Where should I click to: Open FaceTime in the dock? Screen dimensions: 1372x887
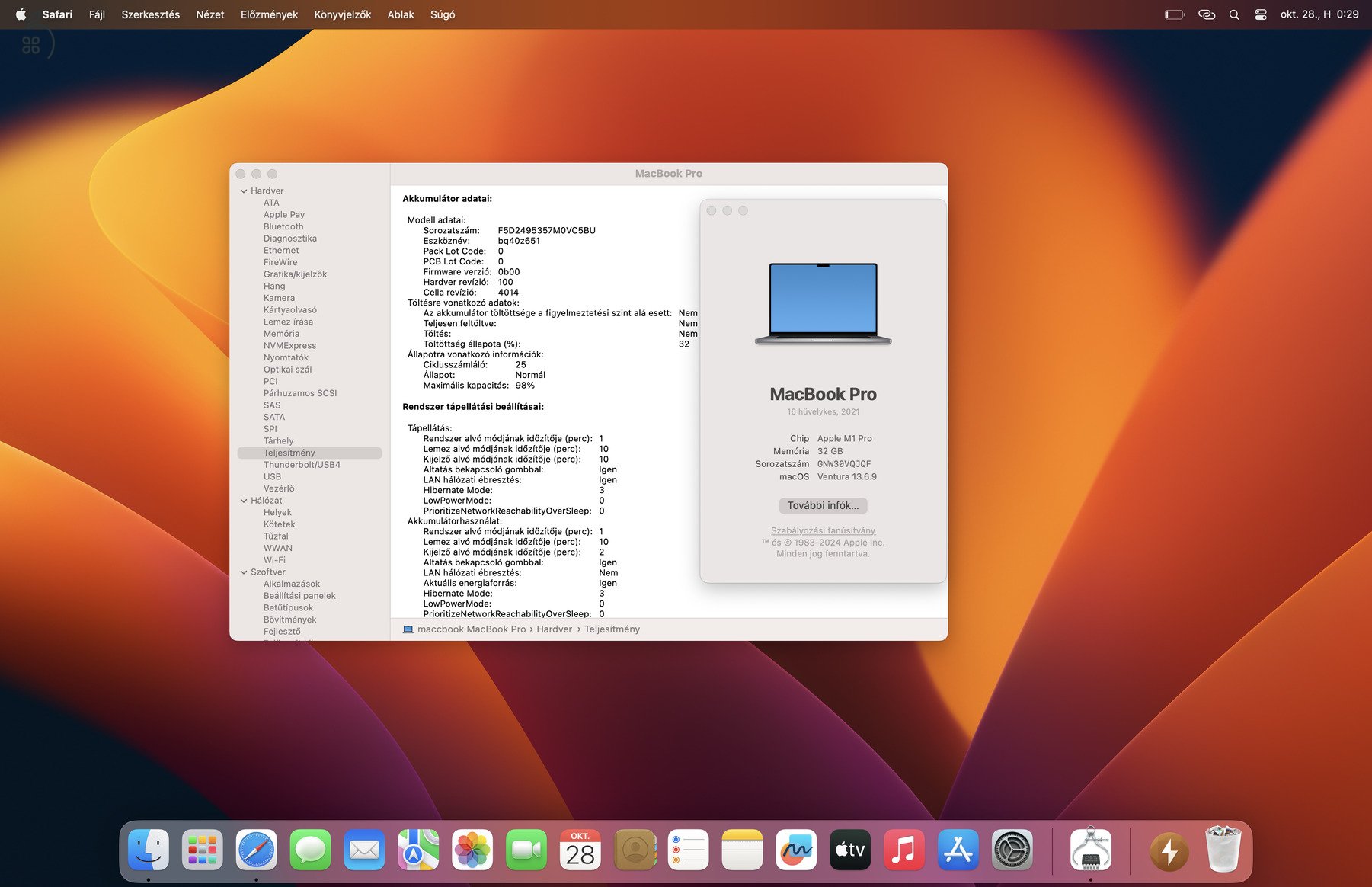click(526, 850)
